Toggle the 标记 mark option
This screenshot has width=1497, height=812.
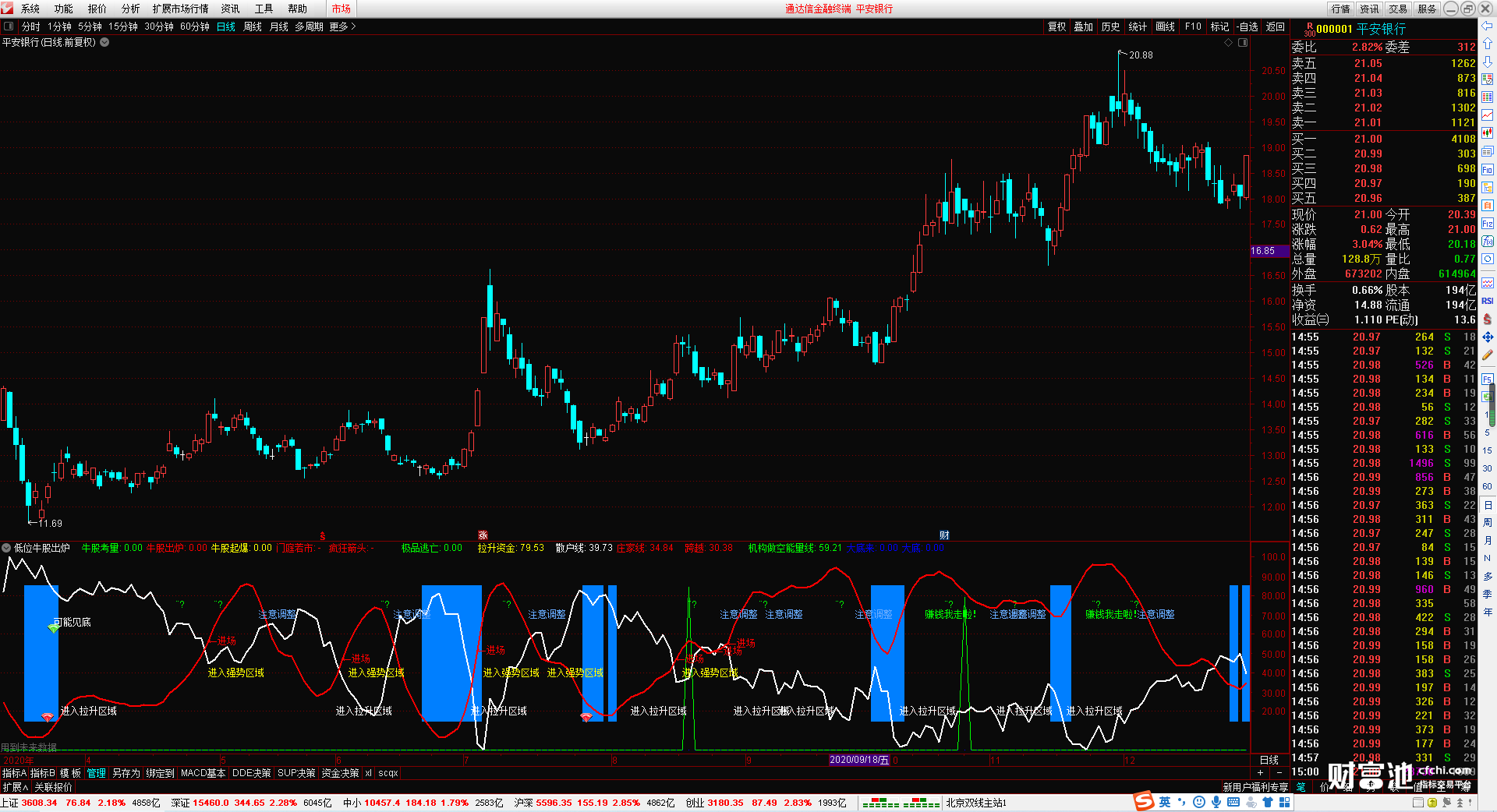[1219, 26]
